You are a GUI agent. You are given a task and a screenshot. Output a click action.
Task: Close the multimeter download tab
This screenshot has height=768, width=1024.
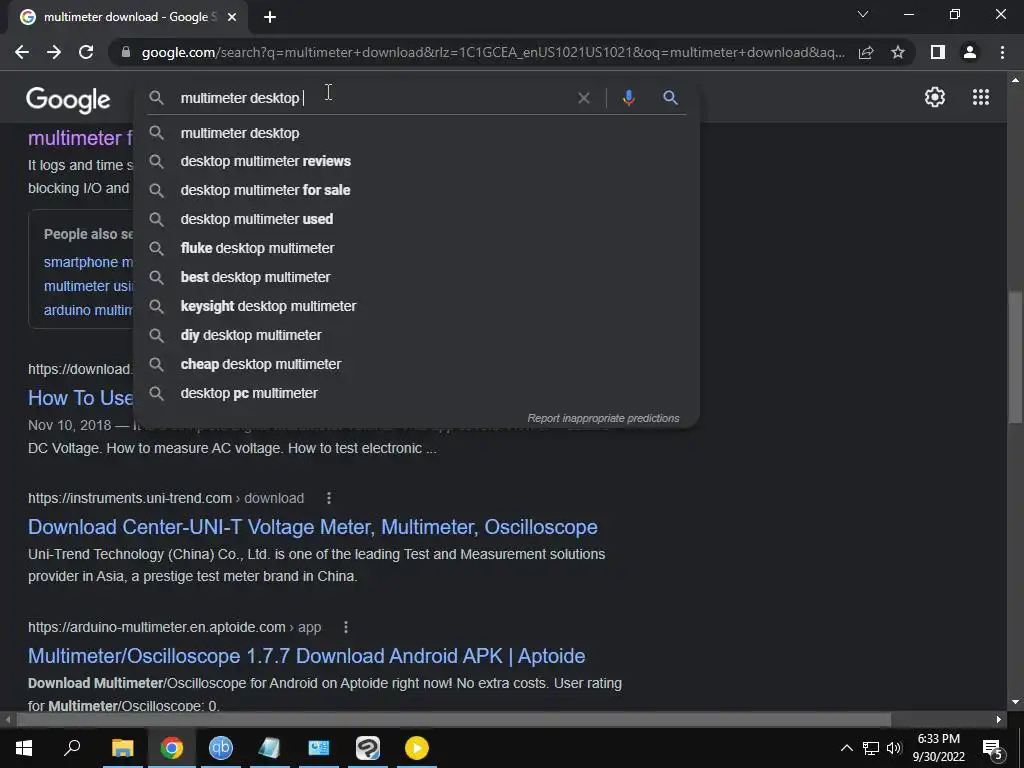232,17
